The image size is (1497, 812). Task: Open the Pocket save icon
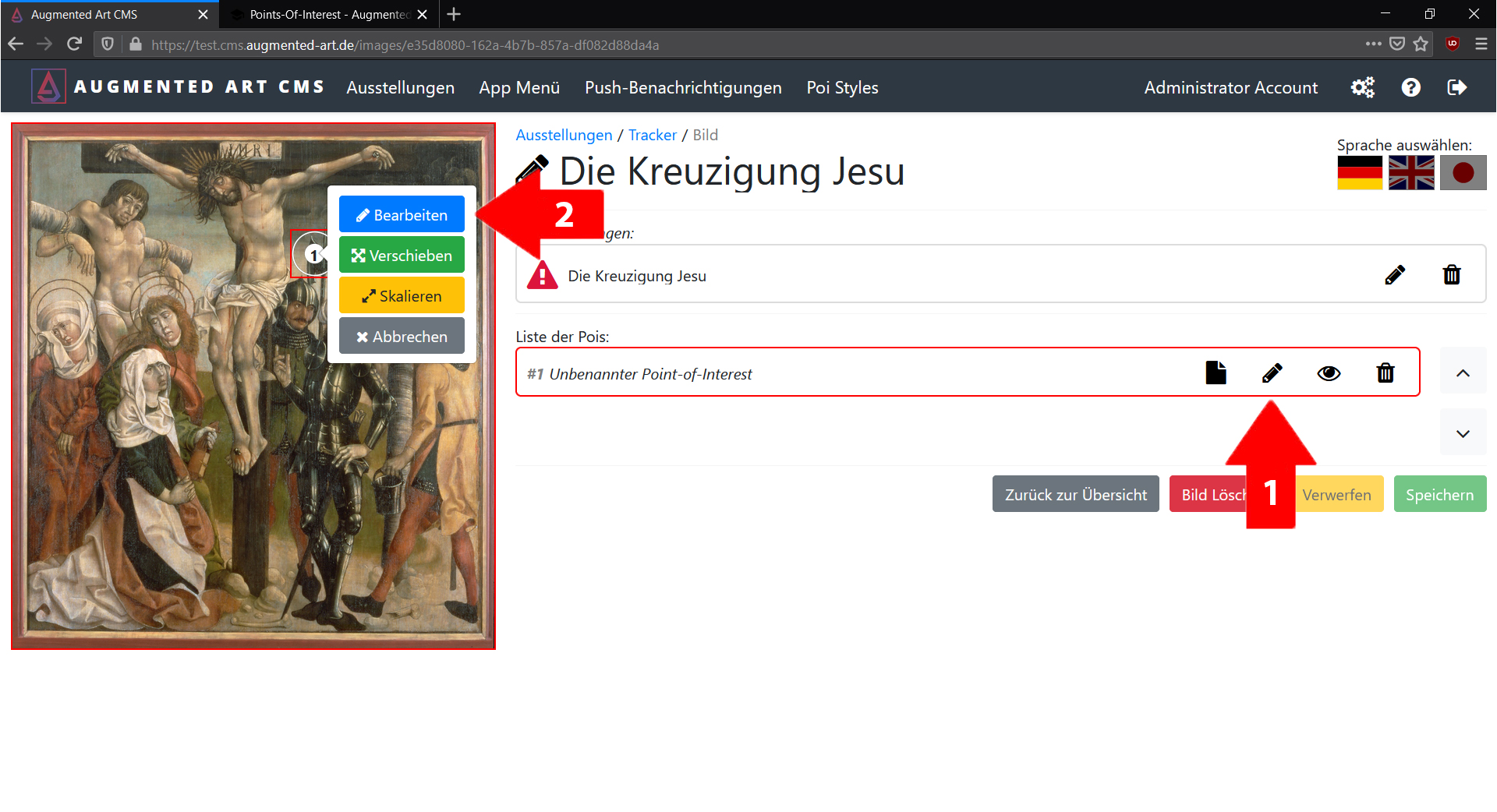point(1397,44)
